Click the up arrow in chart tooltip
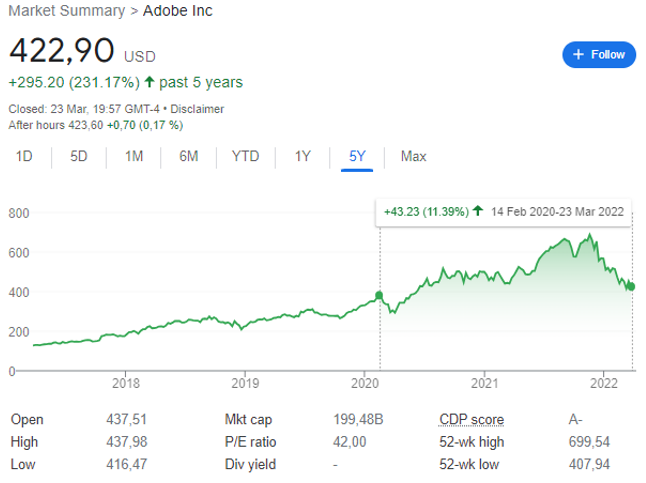Screen dimensions: 646x483 point(478,212)
